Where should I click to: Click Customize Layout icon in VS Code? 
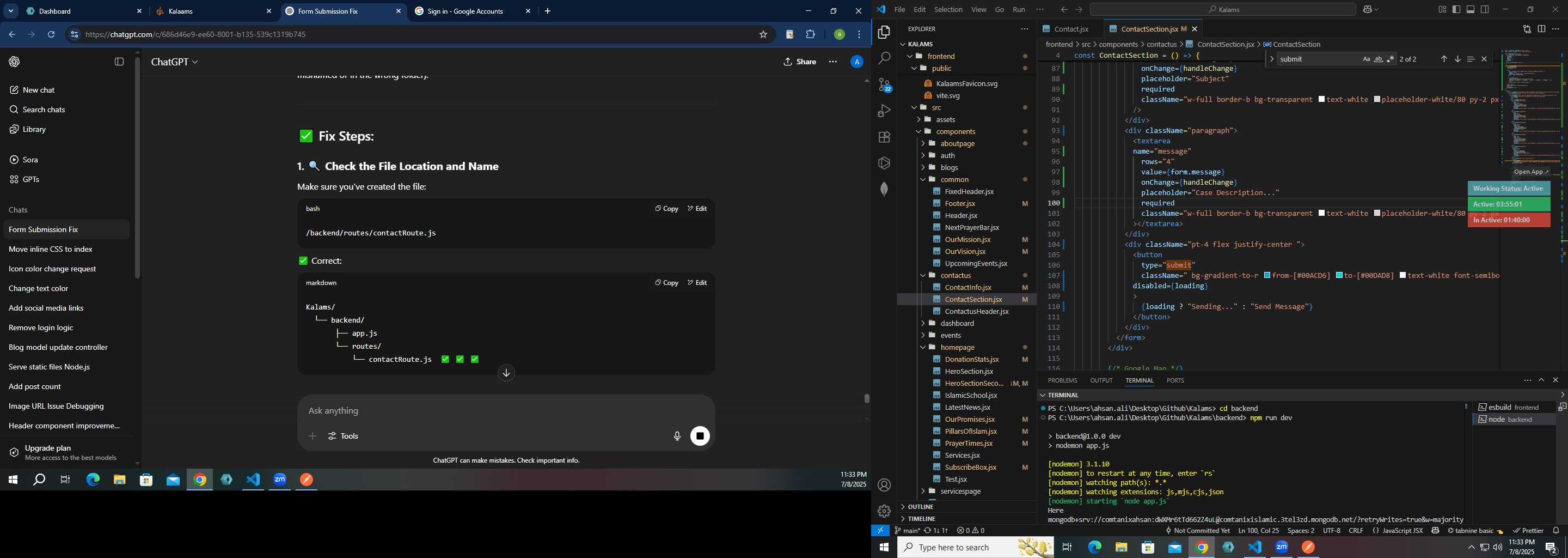click(1442, 10)
